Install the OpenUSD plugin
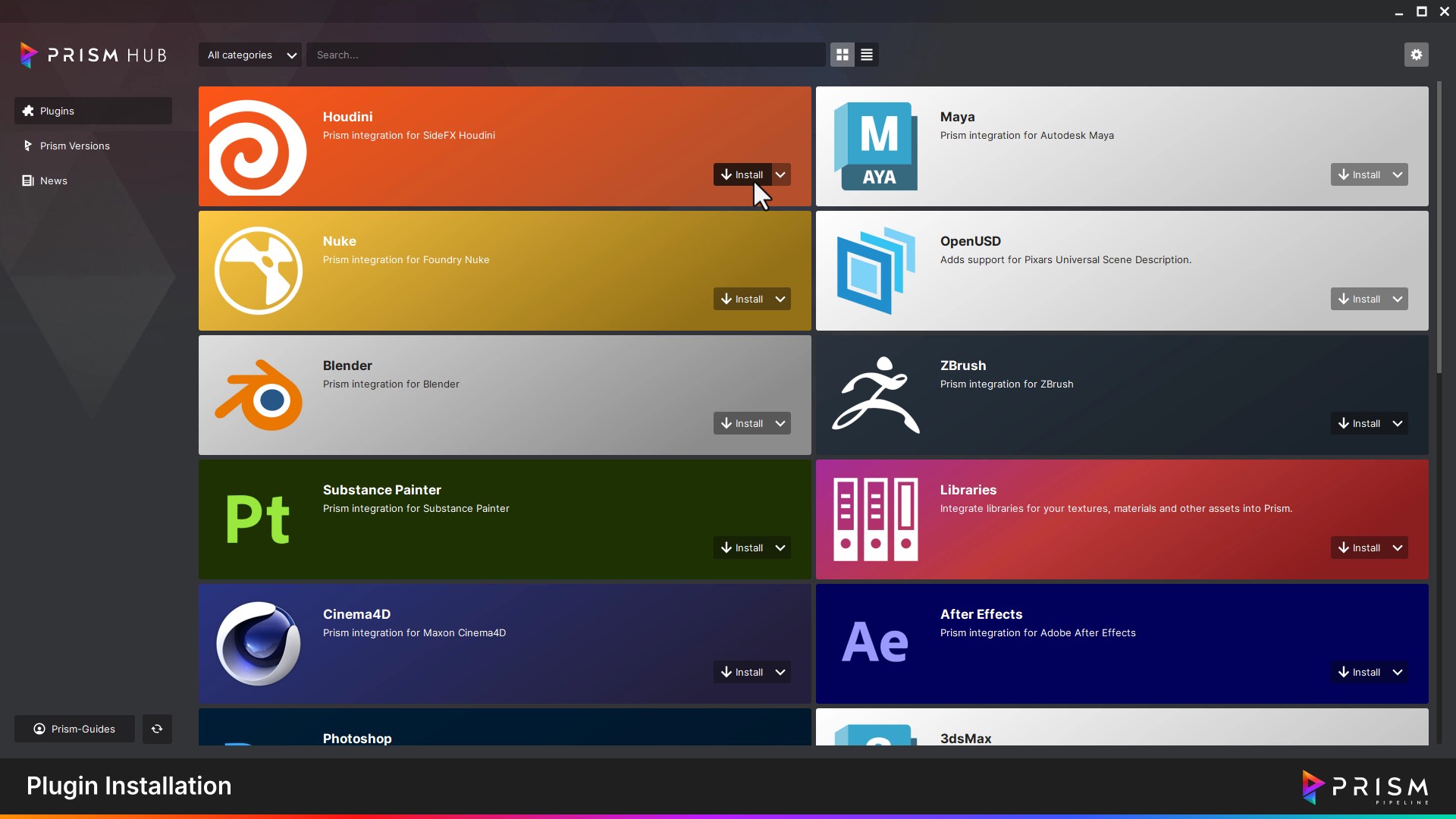This screenshot has width=1456, height=819. click(x=1360, y=299)
